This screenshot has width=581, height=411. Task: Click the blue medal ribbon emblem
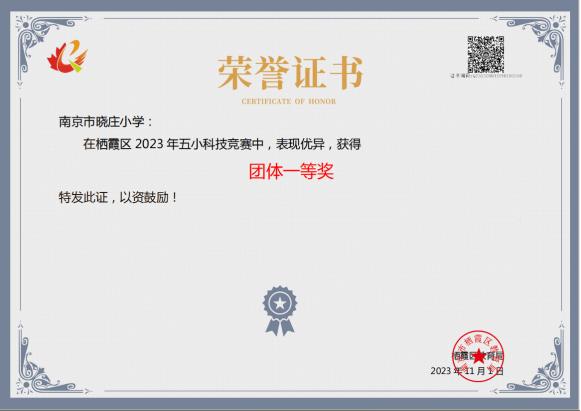point(280,311)
